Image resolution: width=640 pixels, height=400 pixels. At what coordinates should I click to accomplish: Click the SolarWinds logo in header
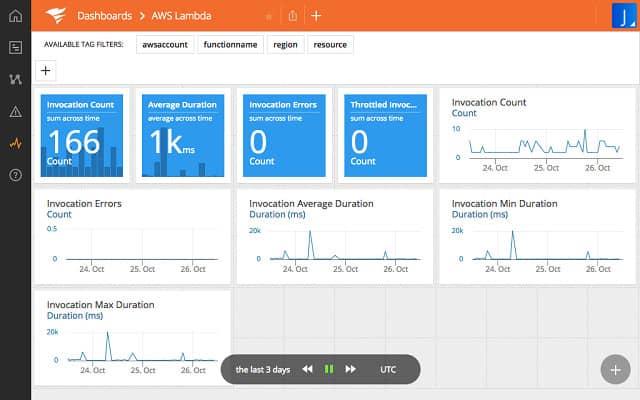[x=56, y=16]
